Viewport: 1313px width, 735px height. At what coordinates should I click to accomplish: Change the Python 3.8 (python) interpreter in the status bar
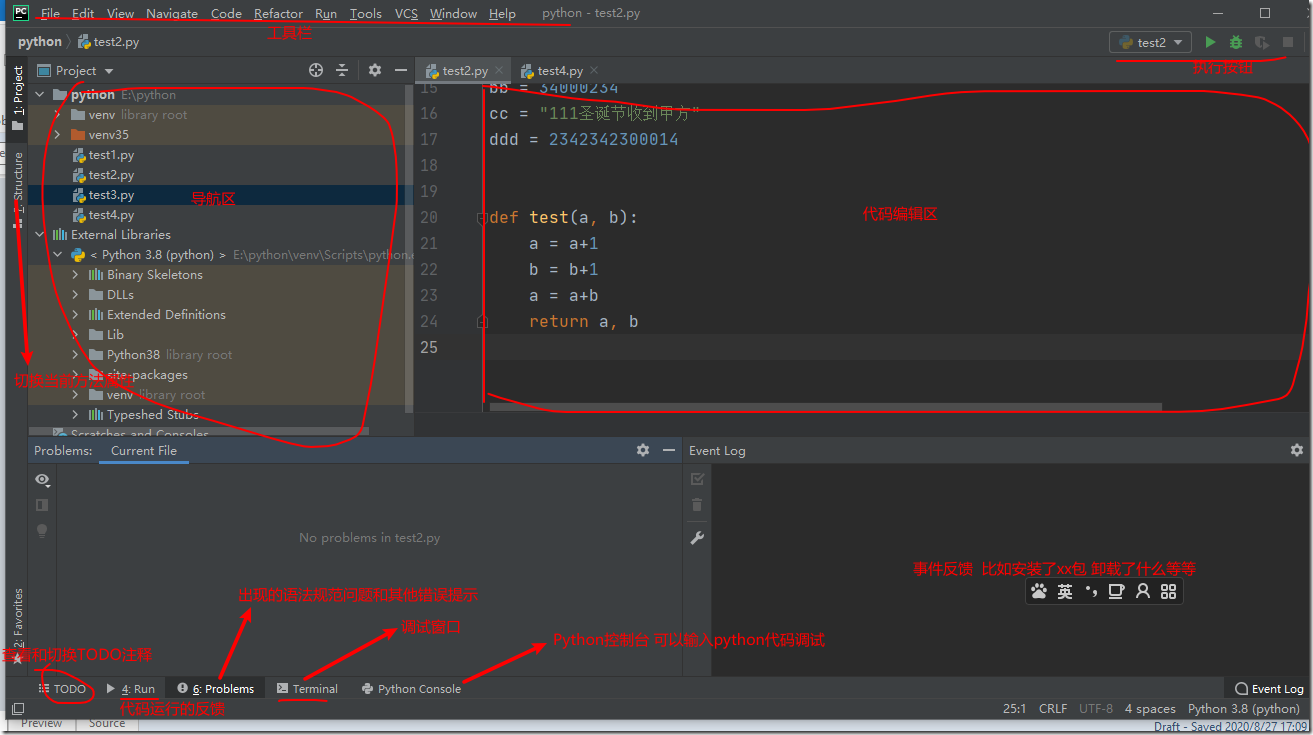tap(1244, 709)
